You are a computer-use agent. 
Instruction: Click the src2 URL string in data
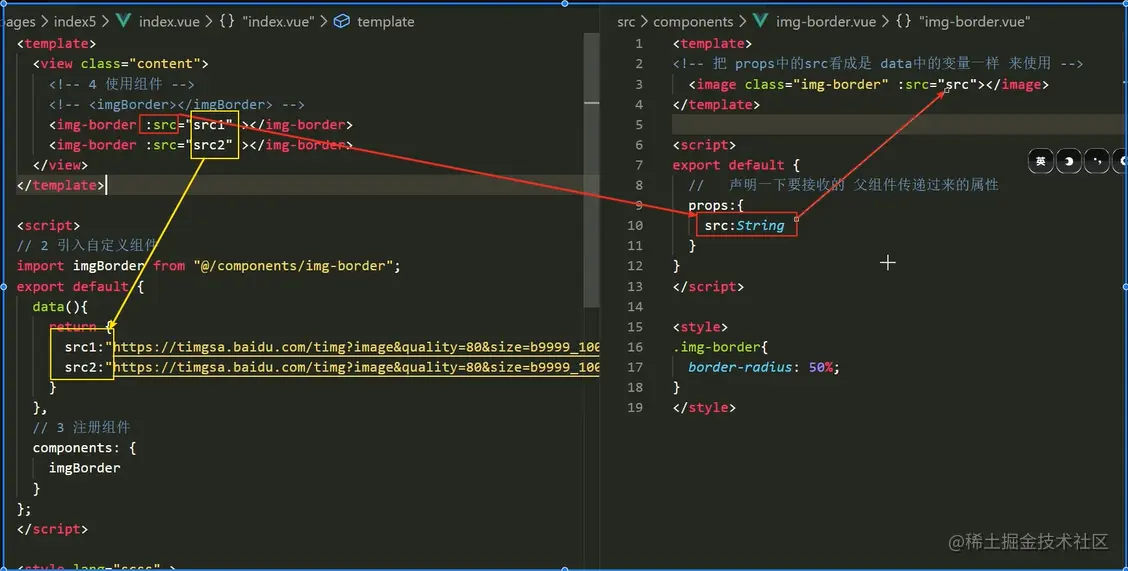[x=352, y=367]
